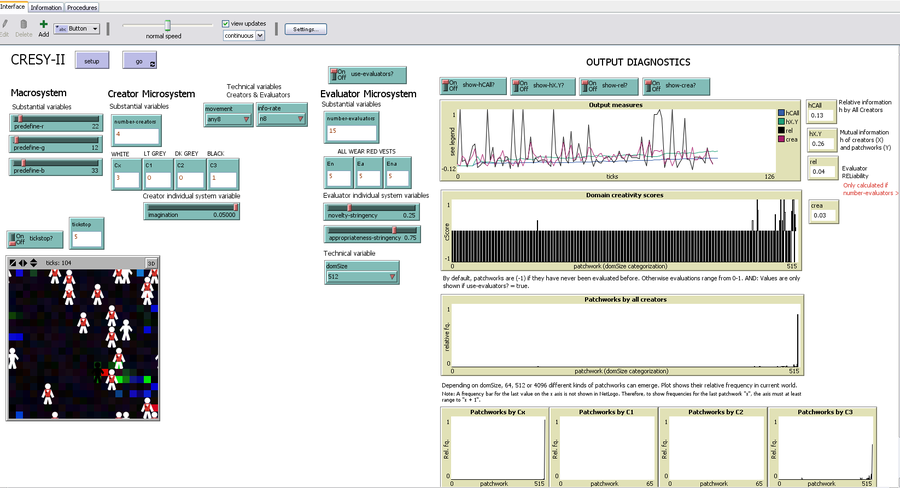
Task: Click the Add widget plus icon
Action: point(43,24)
